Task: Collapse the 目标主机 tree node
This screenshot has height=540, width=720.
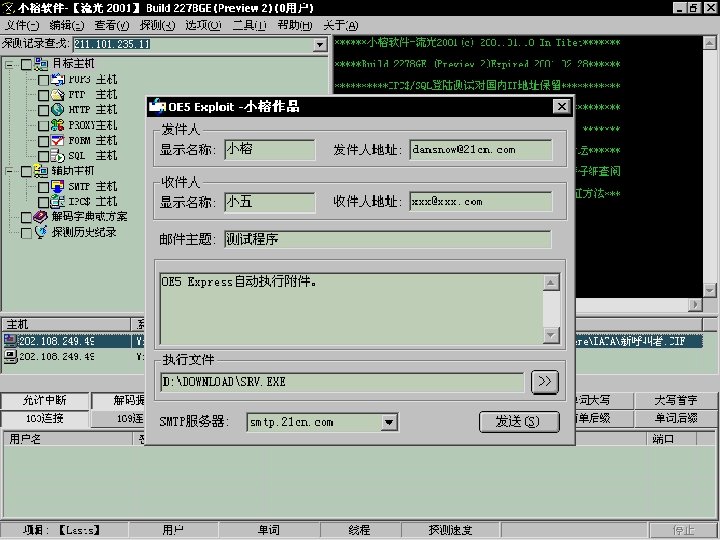Action: pyautogui.click(x=10, y=65)
